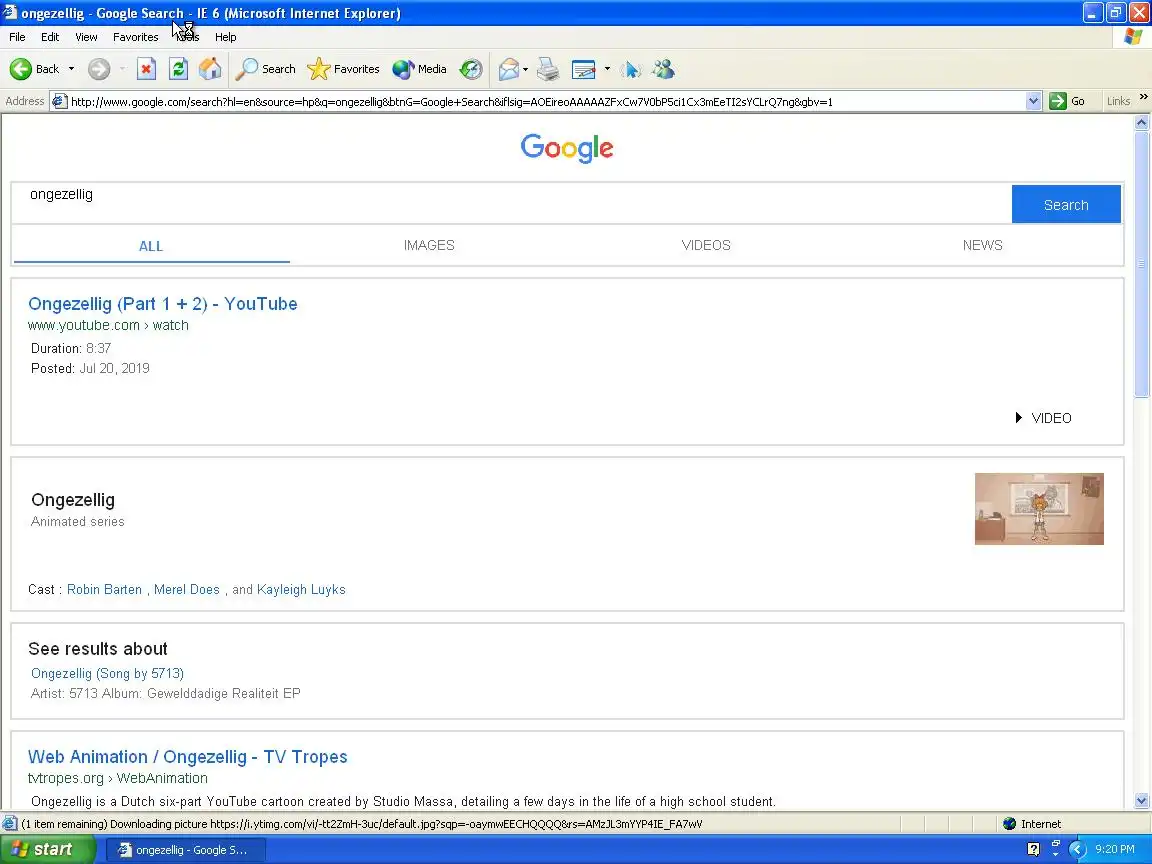Click the Links toolbar label

pos(1118,101)
